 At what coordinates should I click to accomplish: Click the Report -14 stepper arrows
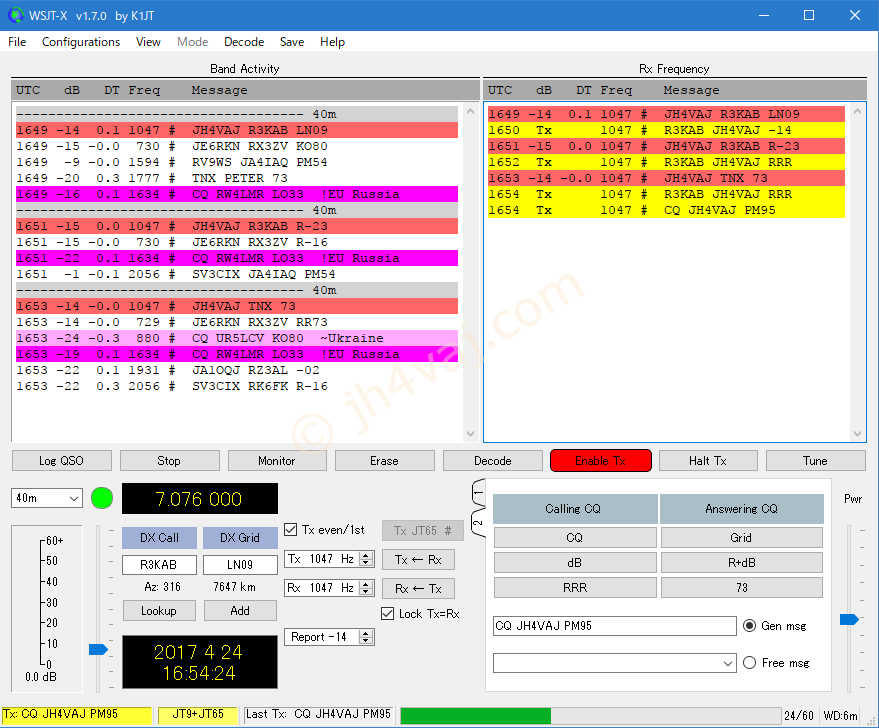367,637
